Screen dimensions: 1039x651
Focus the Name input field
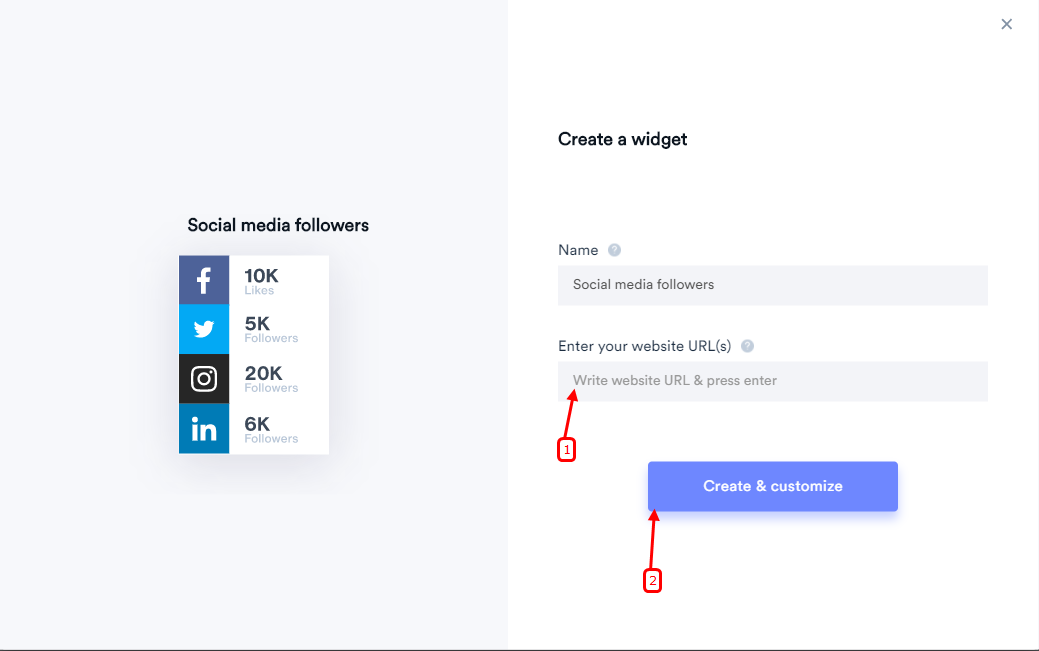[773, 285]
